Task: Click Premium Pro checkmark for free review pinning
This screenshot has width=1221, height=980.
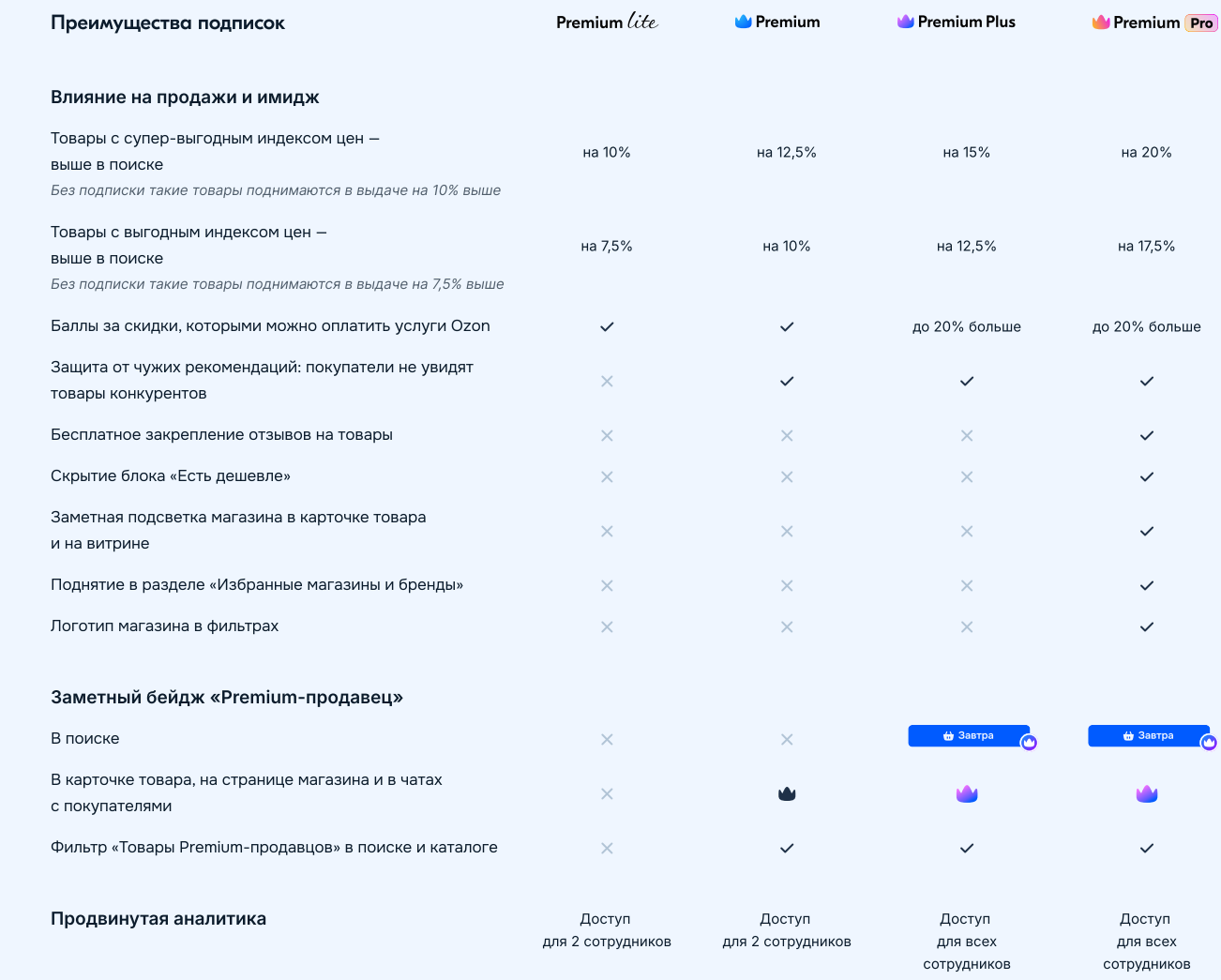Action: click(x=1147, y=436)
